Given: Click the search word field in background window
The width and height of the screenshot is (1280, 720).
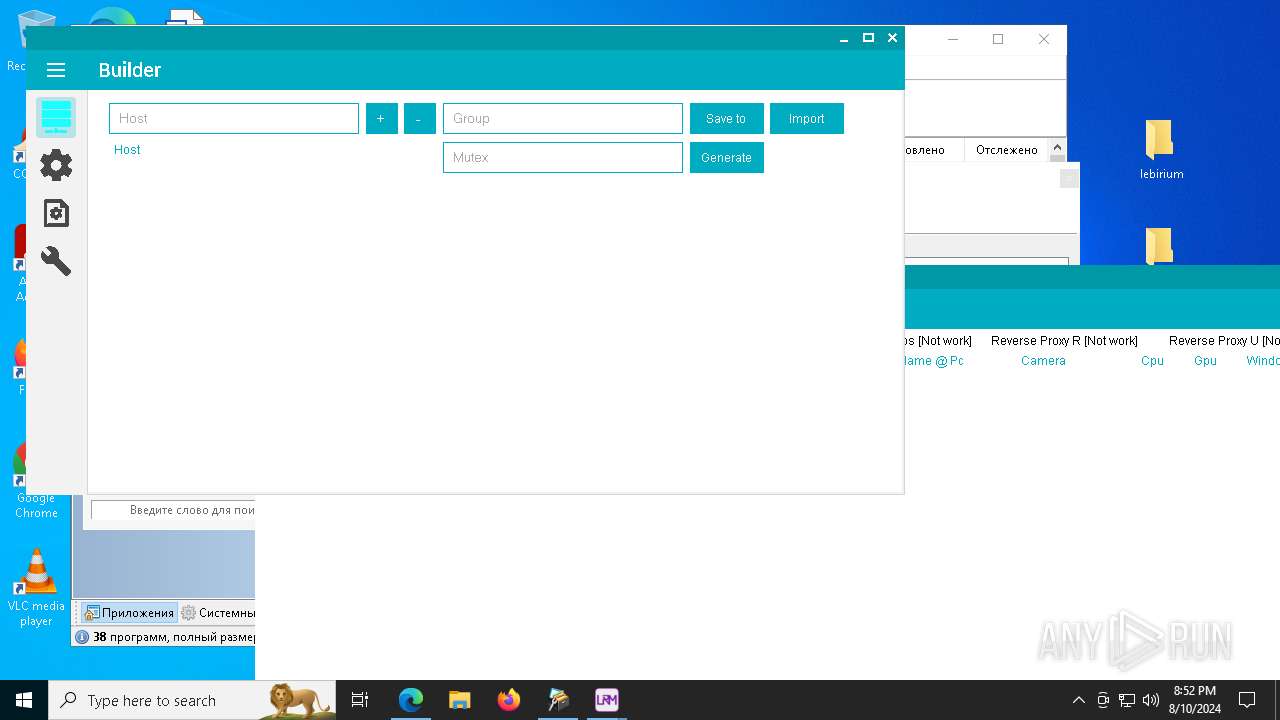Looking at the screenshot, I should (173, 510).
